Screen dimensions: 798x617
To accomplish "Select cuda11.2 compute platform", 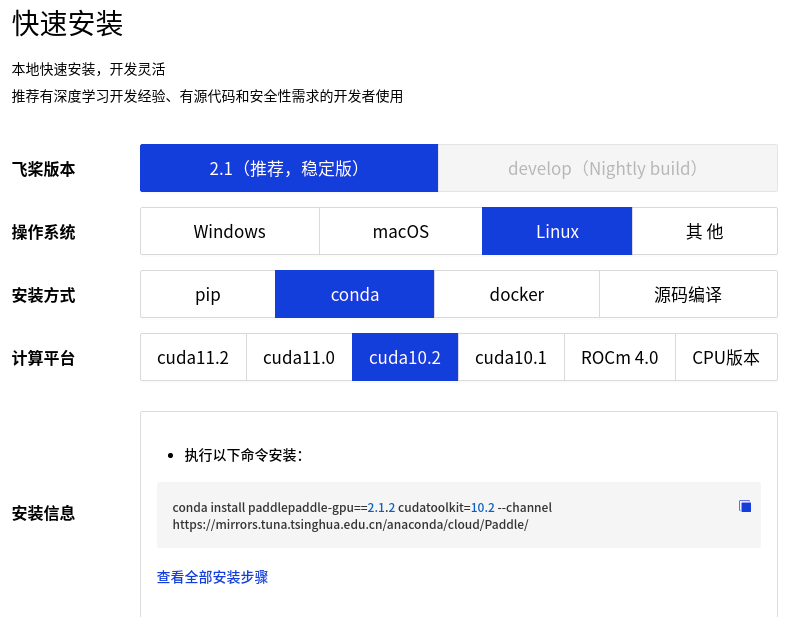I will pos(193,357).
